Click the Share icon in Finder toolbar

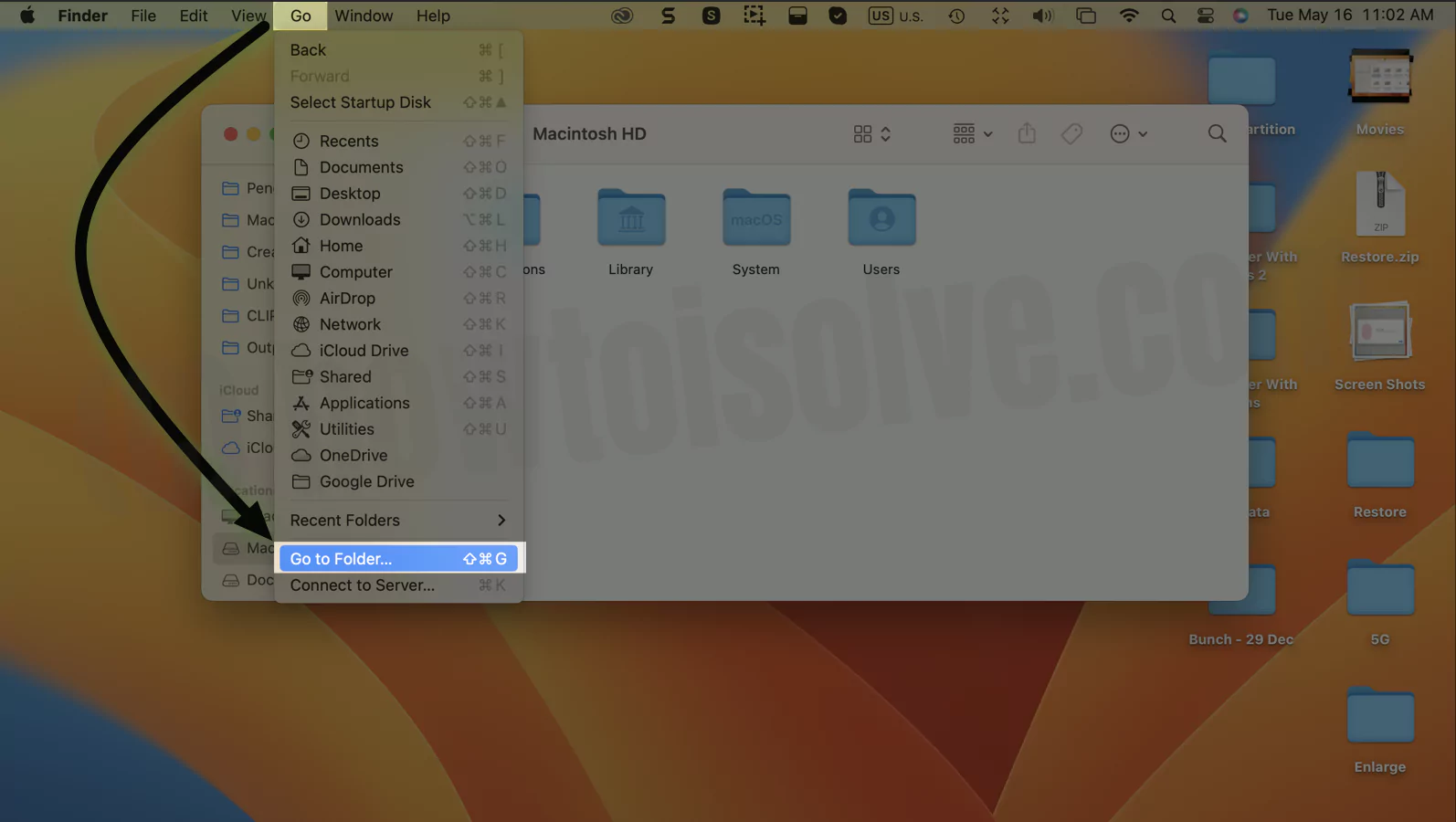pos(1027,134)
